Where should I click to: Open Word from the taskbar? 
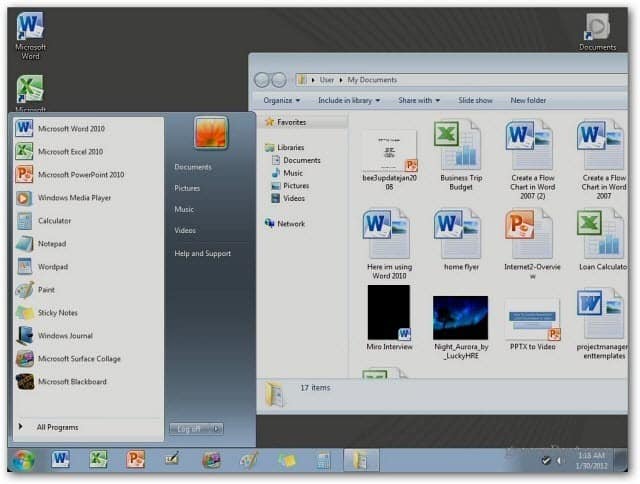pyautogui.click(x=61, y=460)
